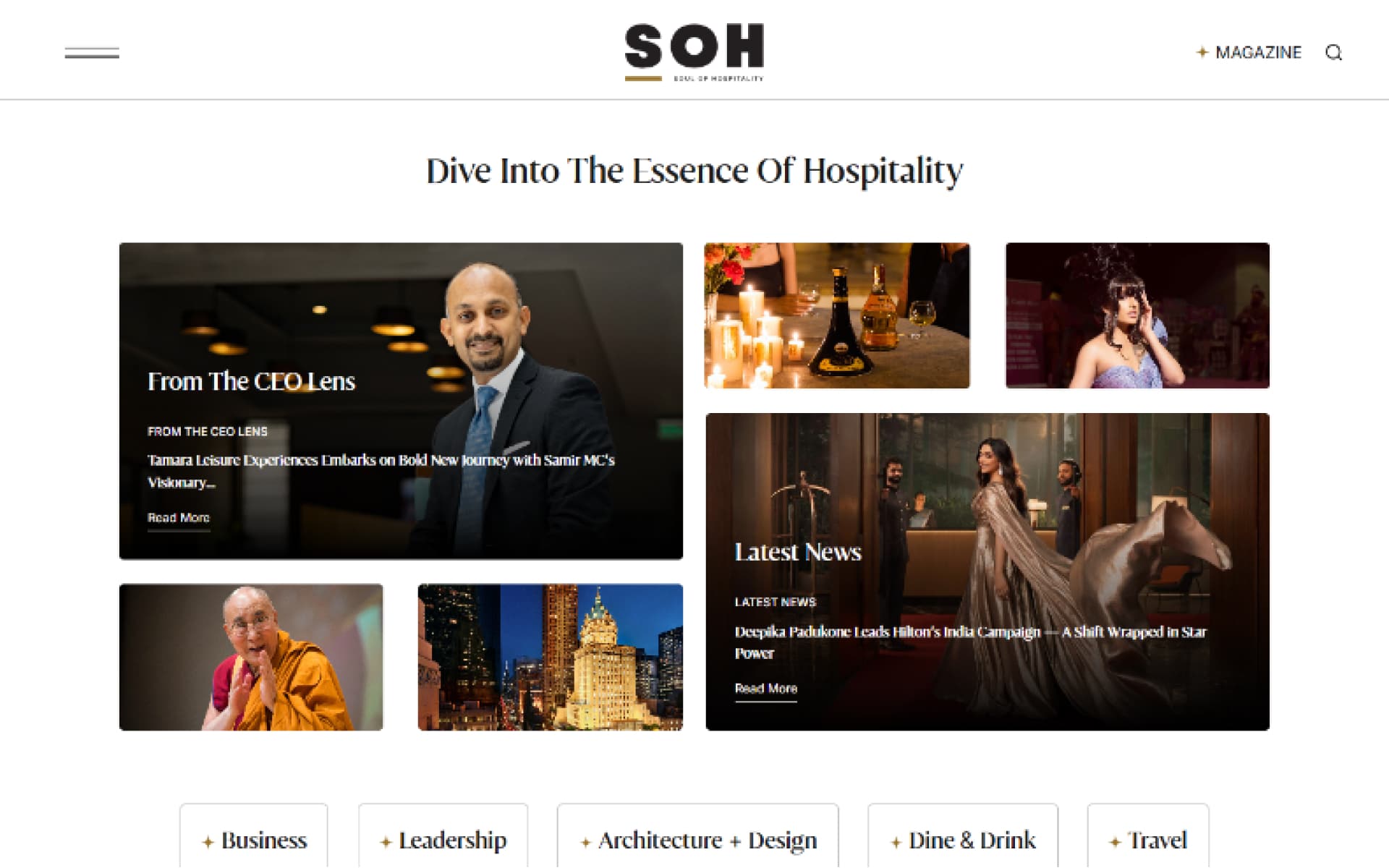1389x868 pixels.
Task: Click the SOH logo
Action: pos(694,52)
